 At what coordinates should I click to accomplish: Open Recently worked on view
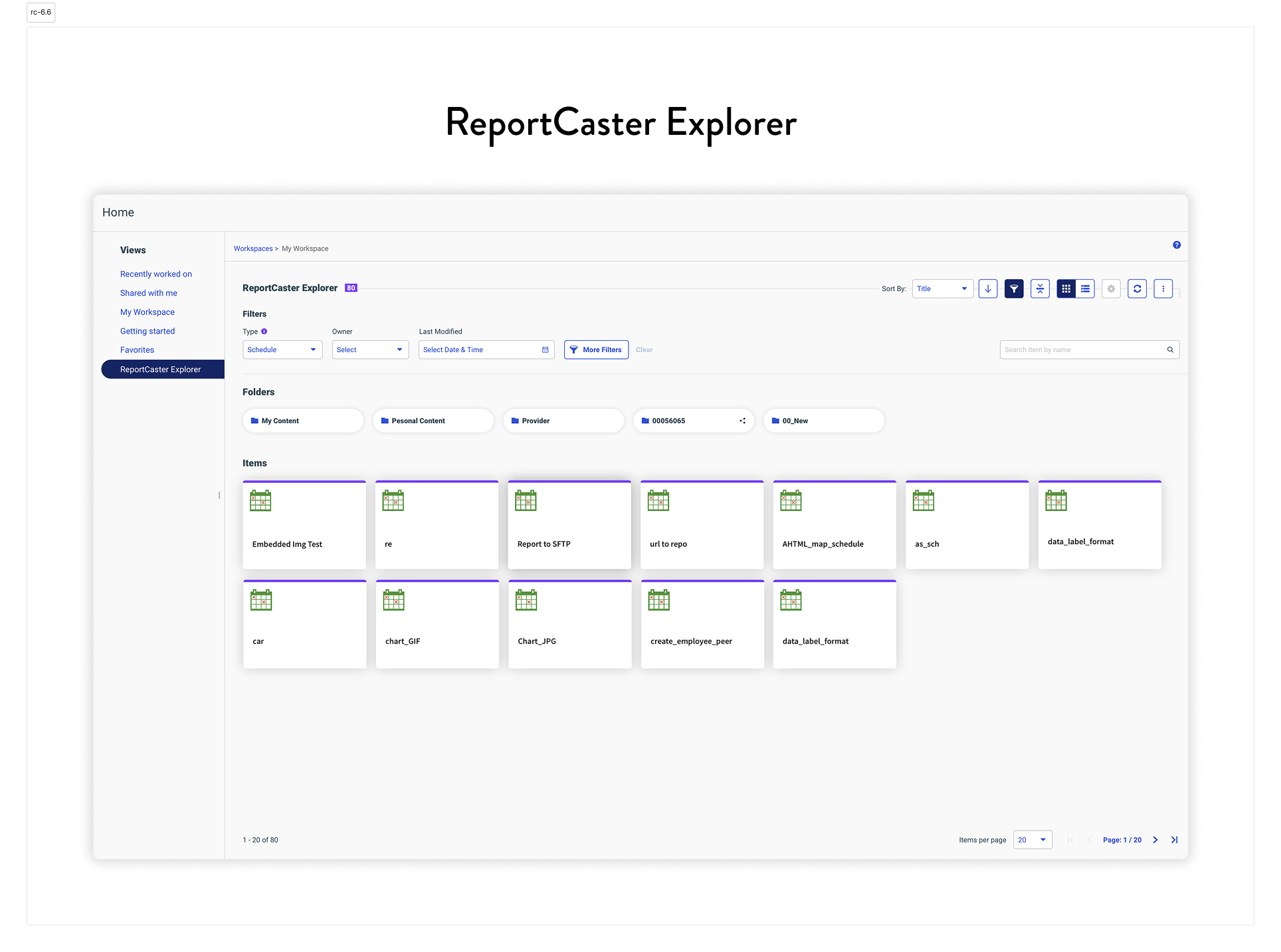tap(156, 274)
